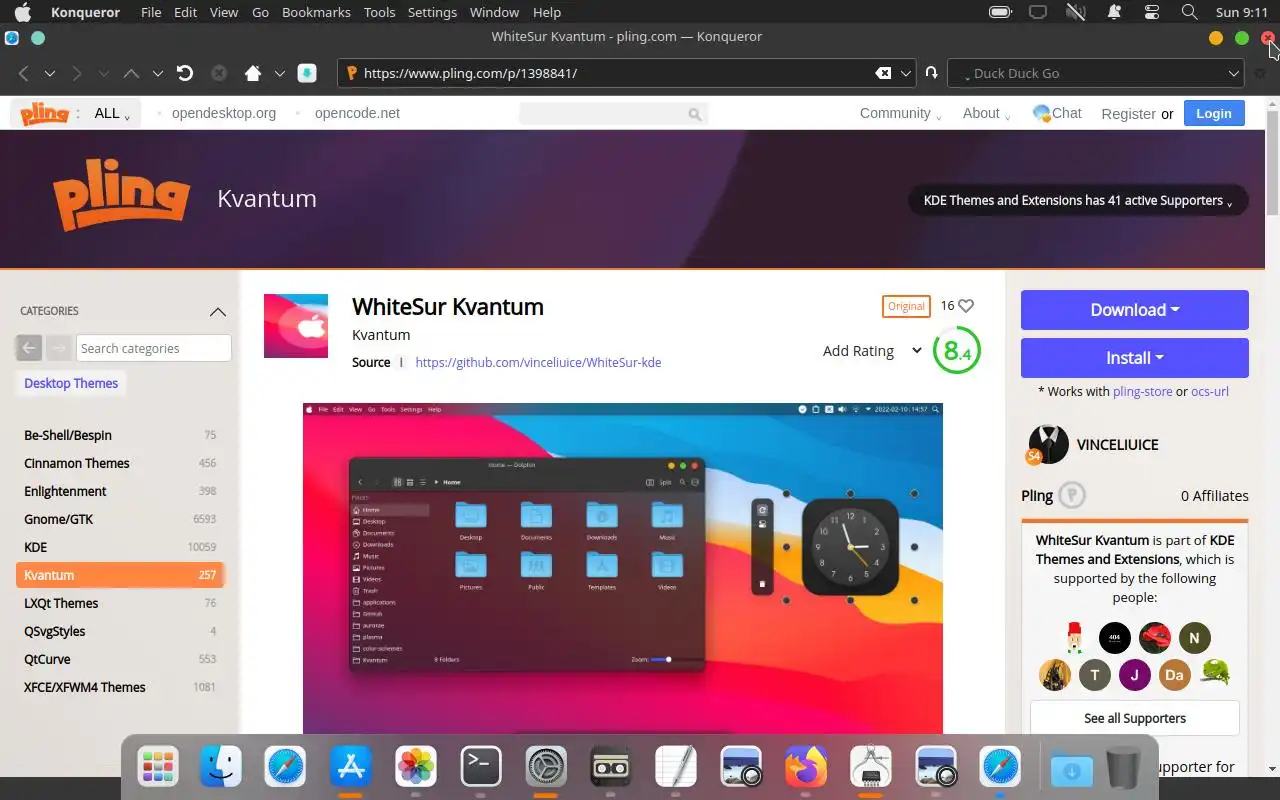Open the back history dropdown arrow
Image resolution: width=1280 pixels, height=800 pixels.
(49, 73)
